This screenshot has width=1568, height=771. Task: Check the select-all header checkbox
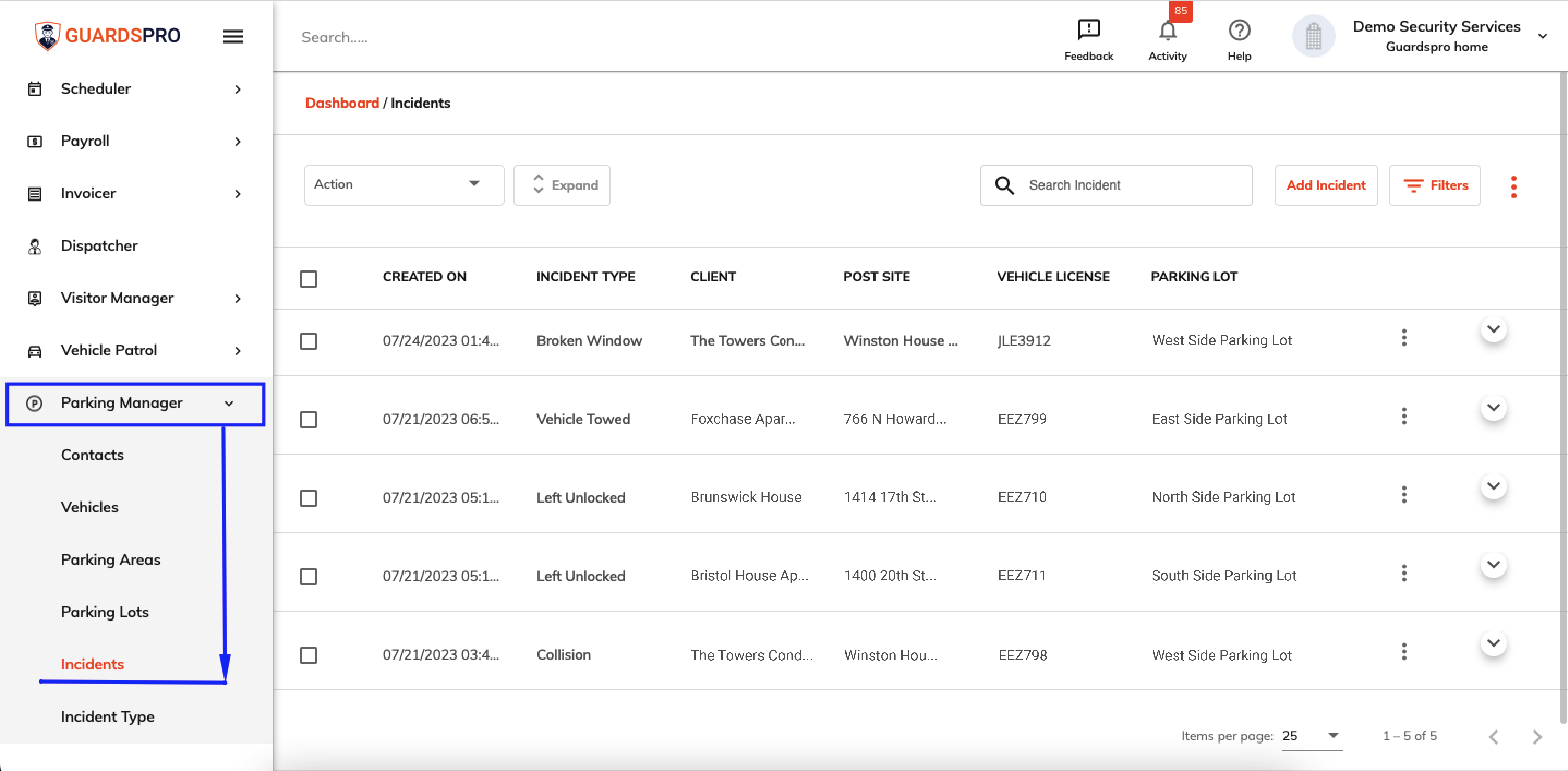click(309, 279)
